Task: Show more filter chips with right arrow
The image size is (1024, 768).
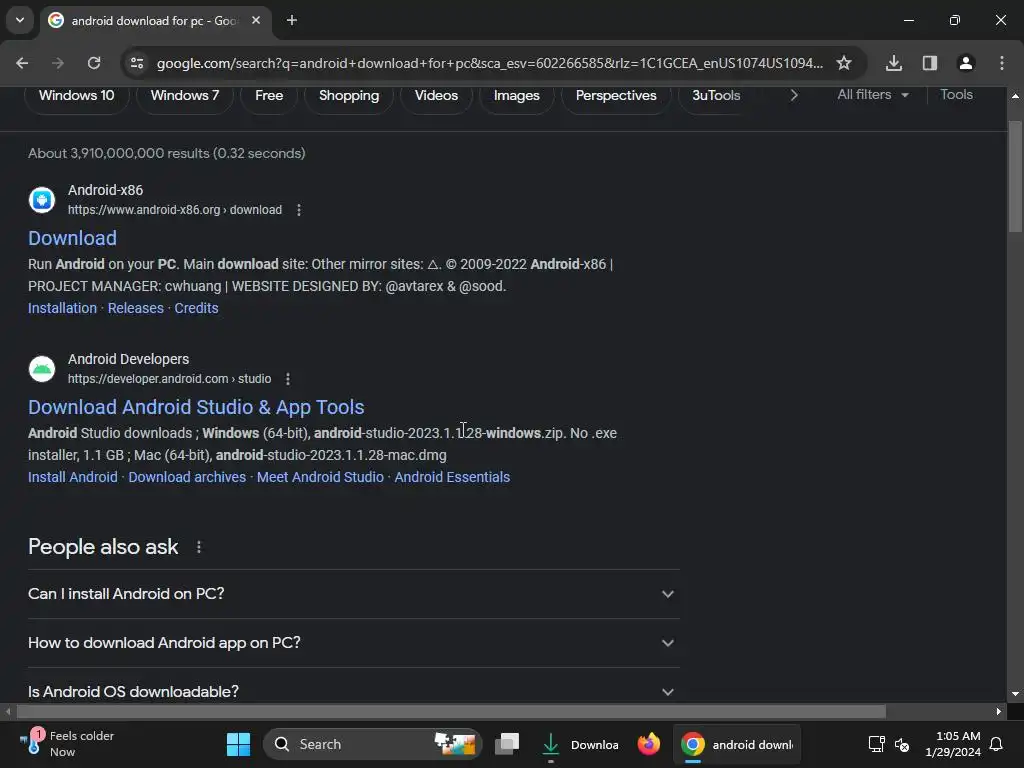Action: (793, 95)
